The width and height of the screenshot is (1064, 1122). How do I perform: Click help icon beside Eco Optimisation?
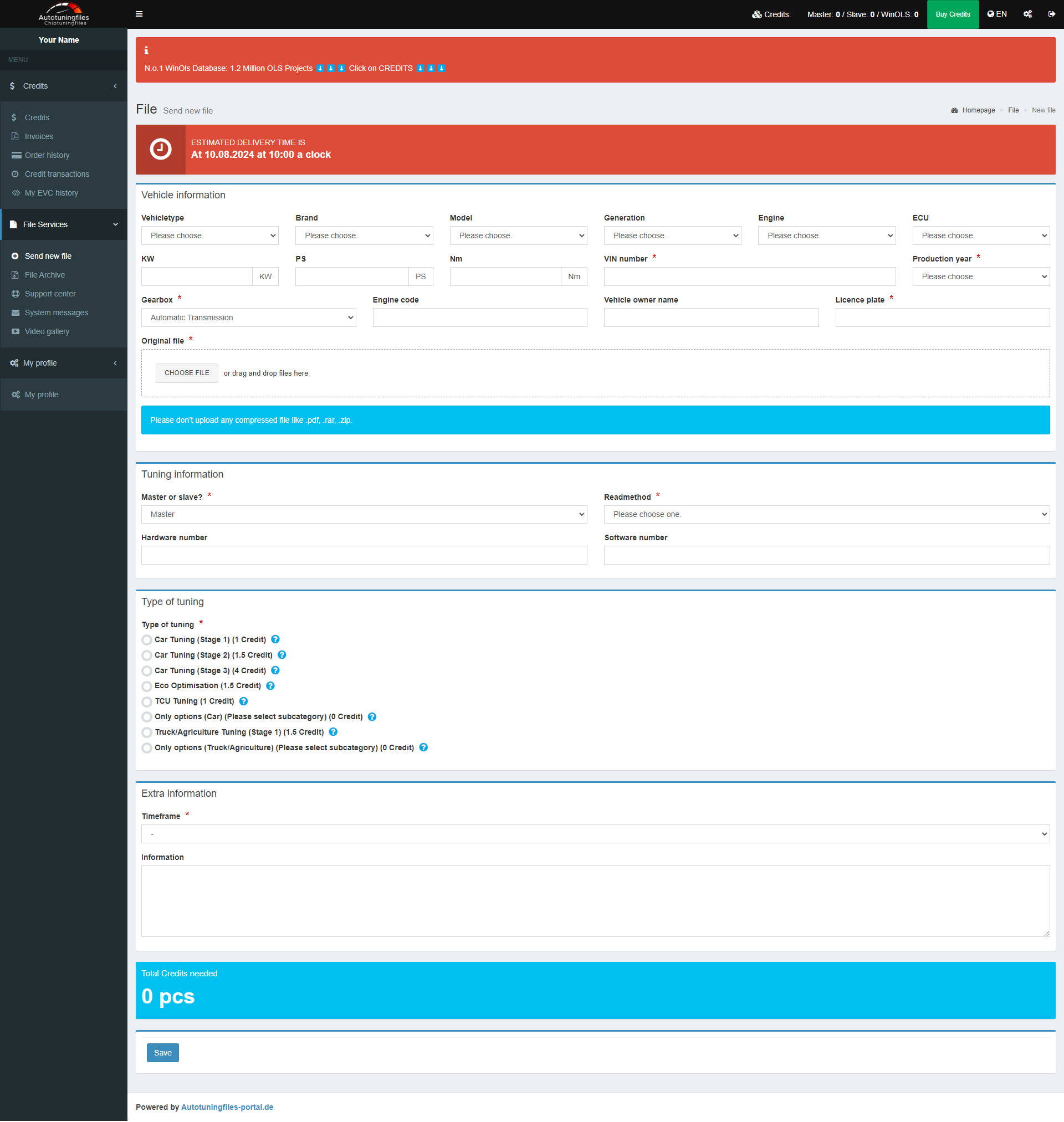pyautogui.click(x=270, y=685)
